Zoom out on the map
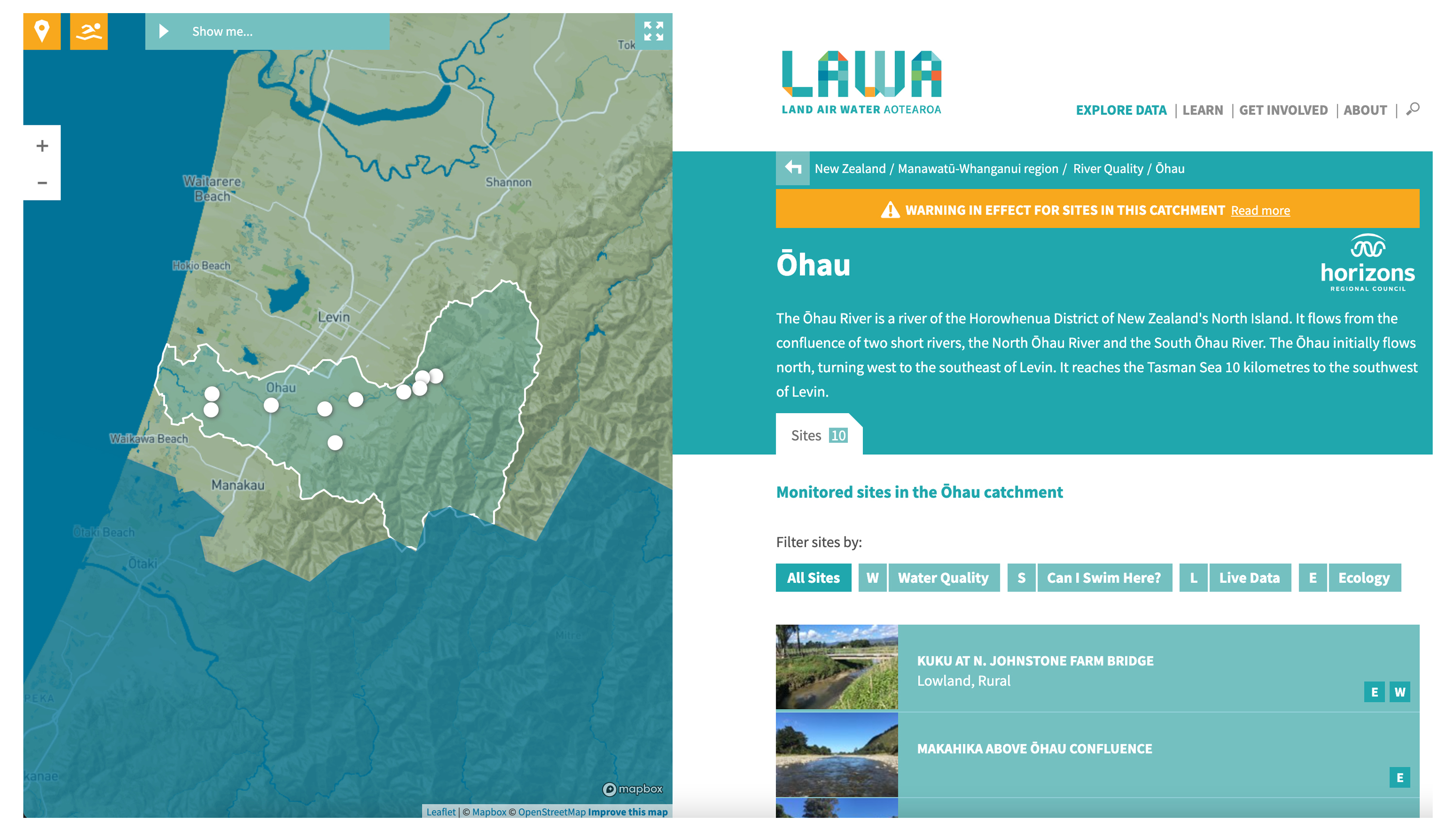Viewport: 1456px width, 831px height. pyautogui.click(x=42, y=183)
